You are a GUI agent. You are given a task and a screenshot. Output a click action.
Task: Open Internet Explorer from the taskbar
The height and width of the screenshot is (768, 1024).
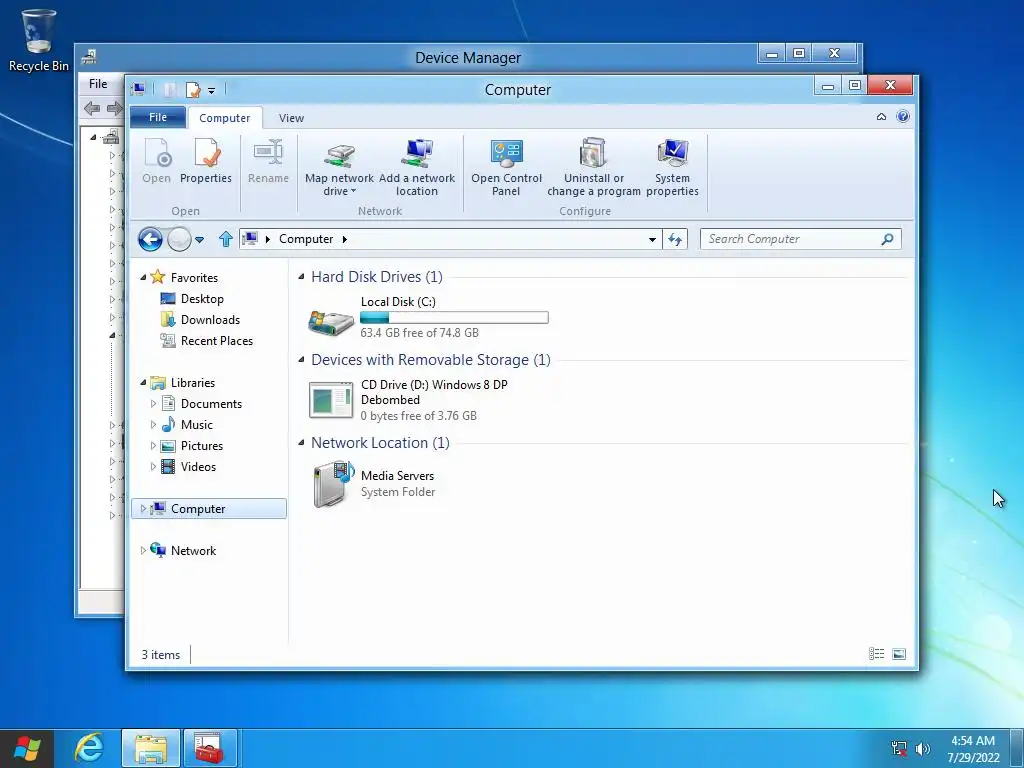tap(89, 748)
